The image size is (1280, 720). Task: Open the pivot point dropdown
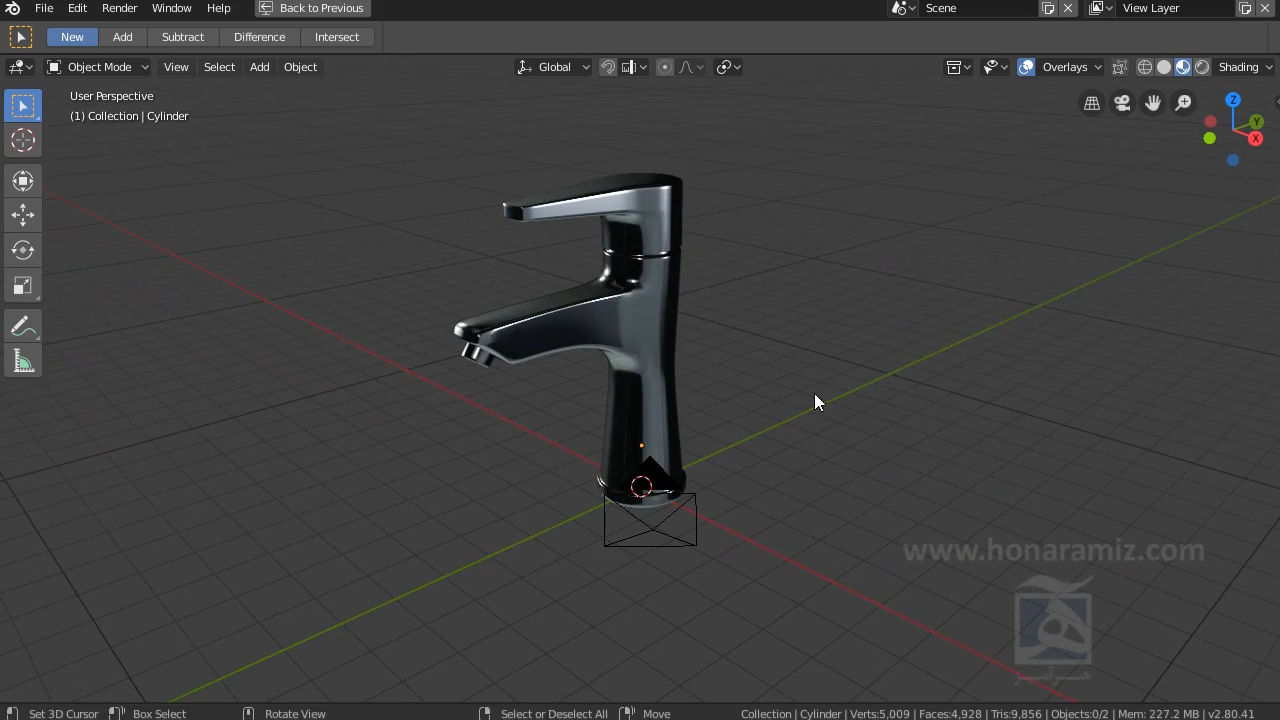coord(729,67)
